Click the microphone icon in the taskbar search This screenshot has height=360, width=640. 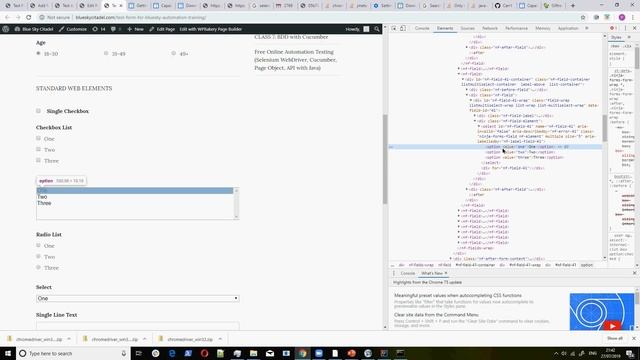pyautogui.click(x=124, y=353)
